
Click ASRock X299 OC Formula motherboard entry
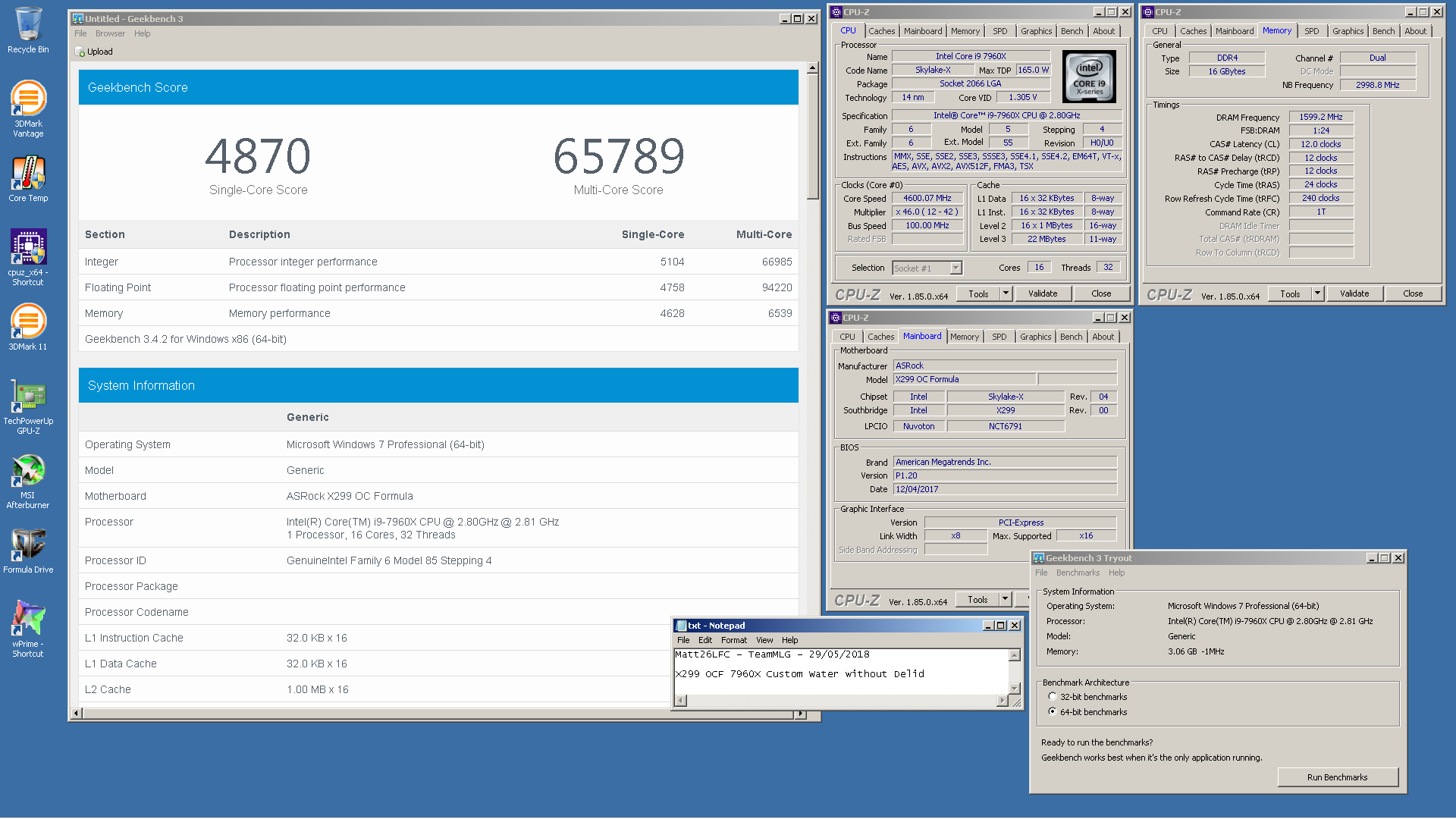coord(350,496)
